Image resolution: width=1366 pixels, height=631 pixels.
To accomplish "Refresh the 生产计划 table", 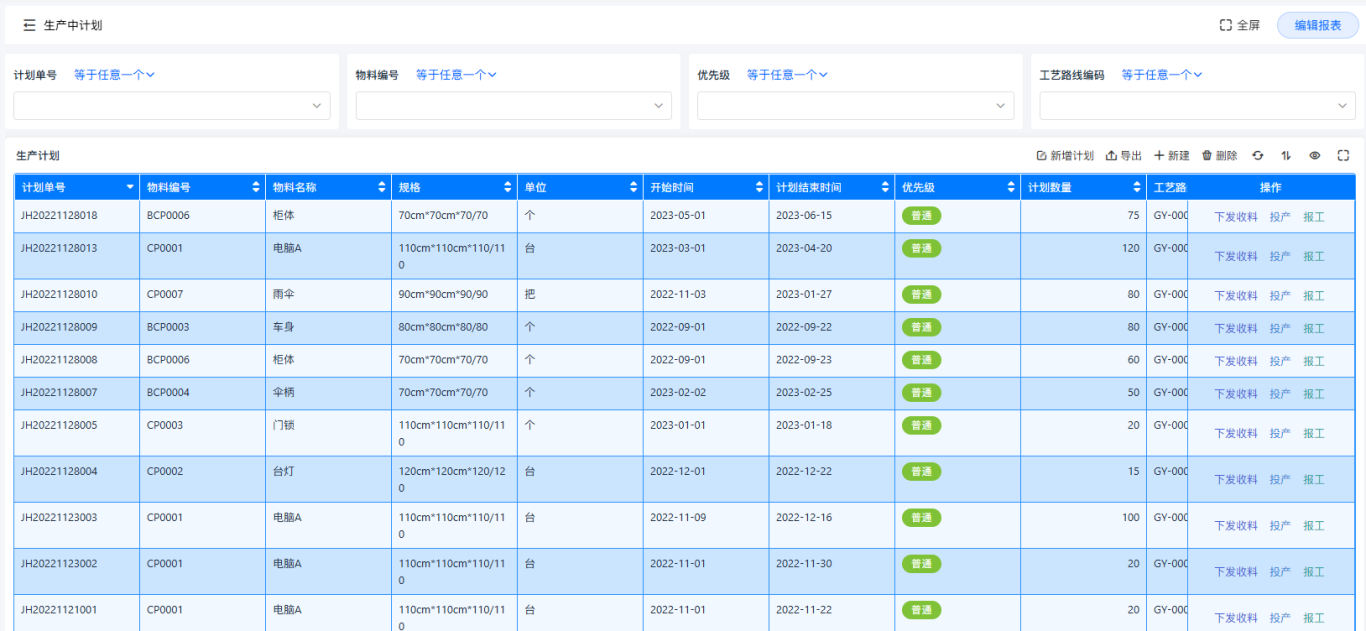I will [1258, 156].
